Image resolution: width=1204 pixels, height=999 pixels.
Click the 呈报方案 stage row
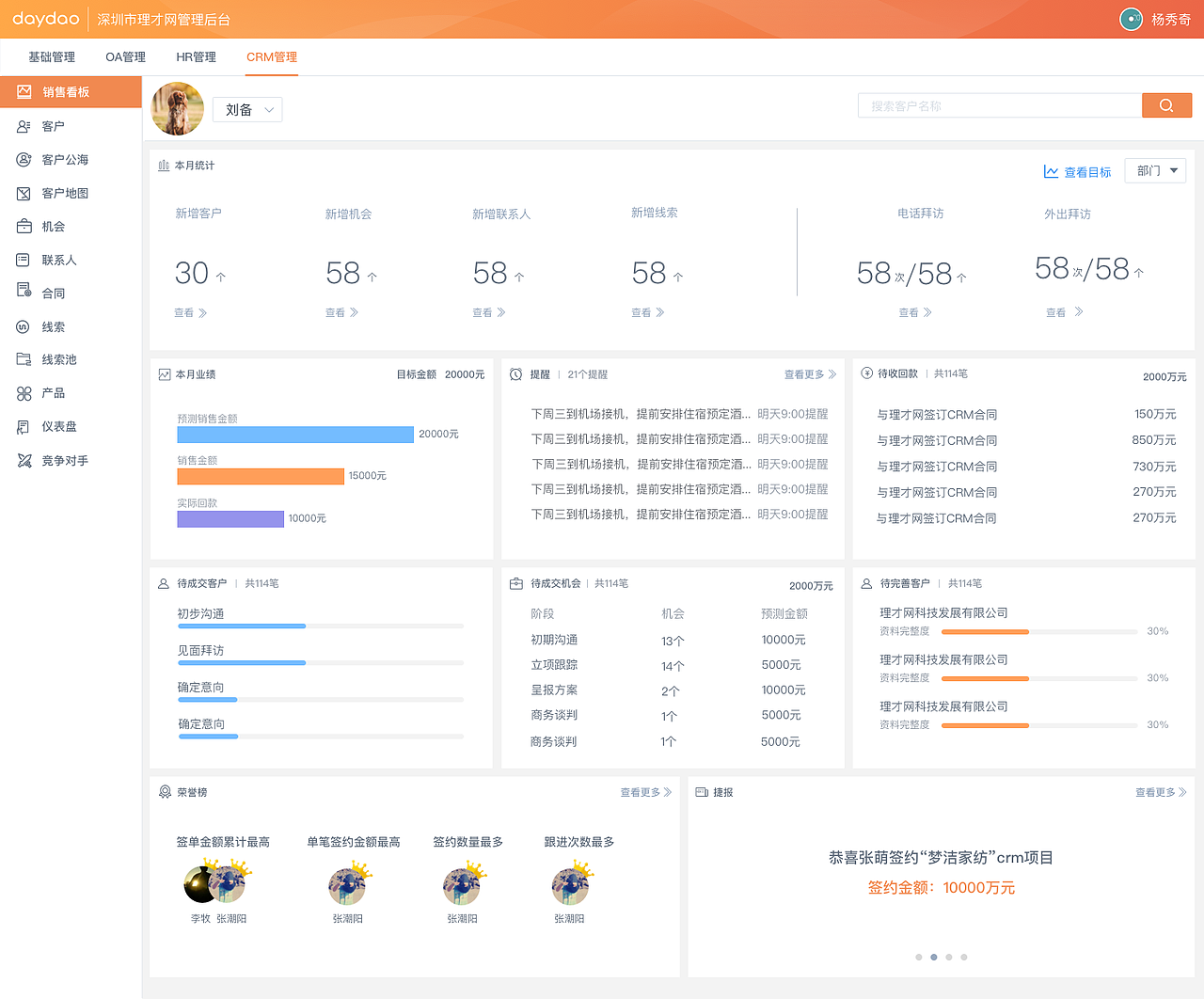[669, 690]
